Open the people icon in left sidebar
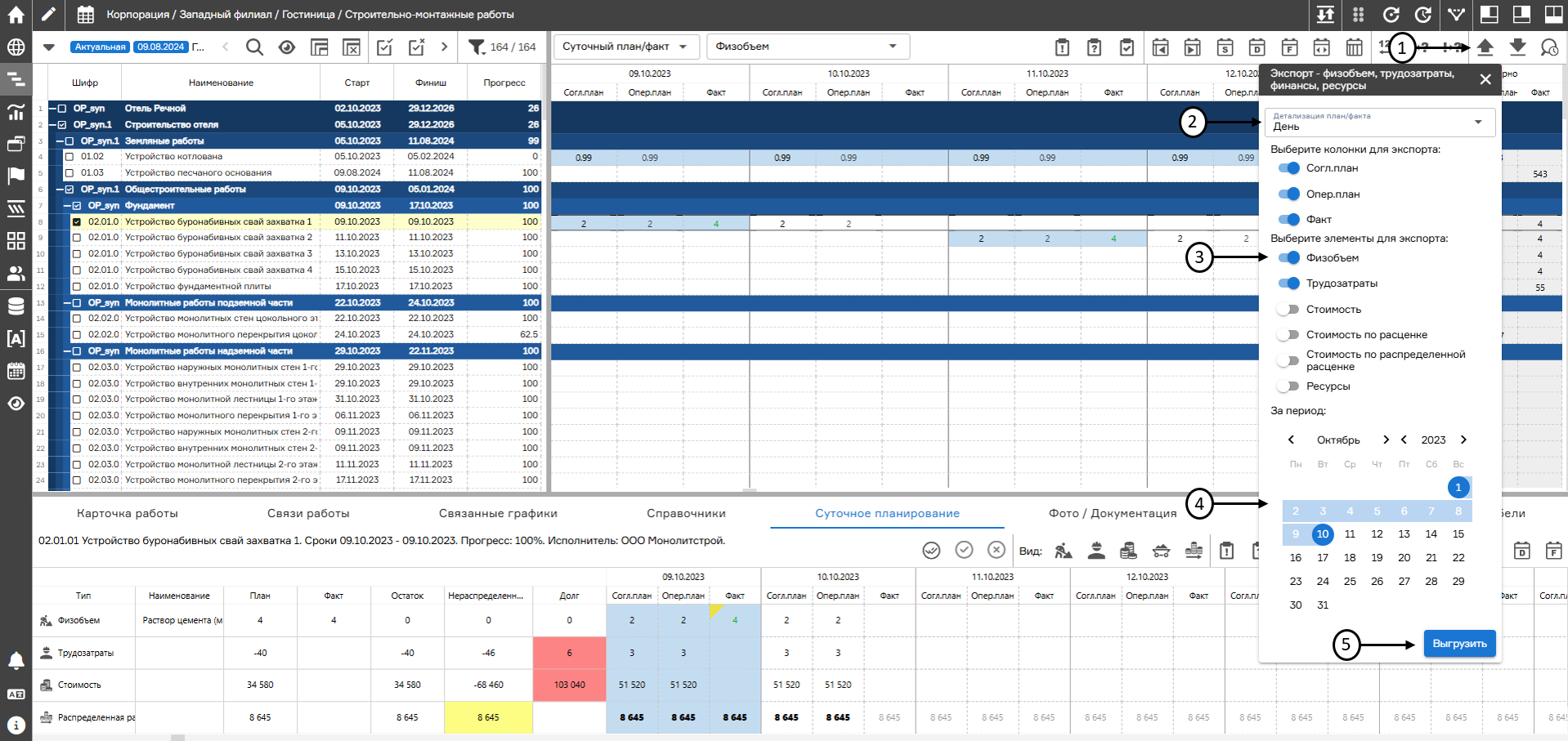The width and height of the screenshot is (1568, 741). pyautogui.click(x=16, y=273)
